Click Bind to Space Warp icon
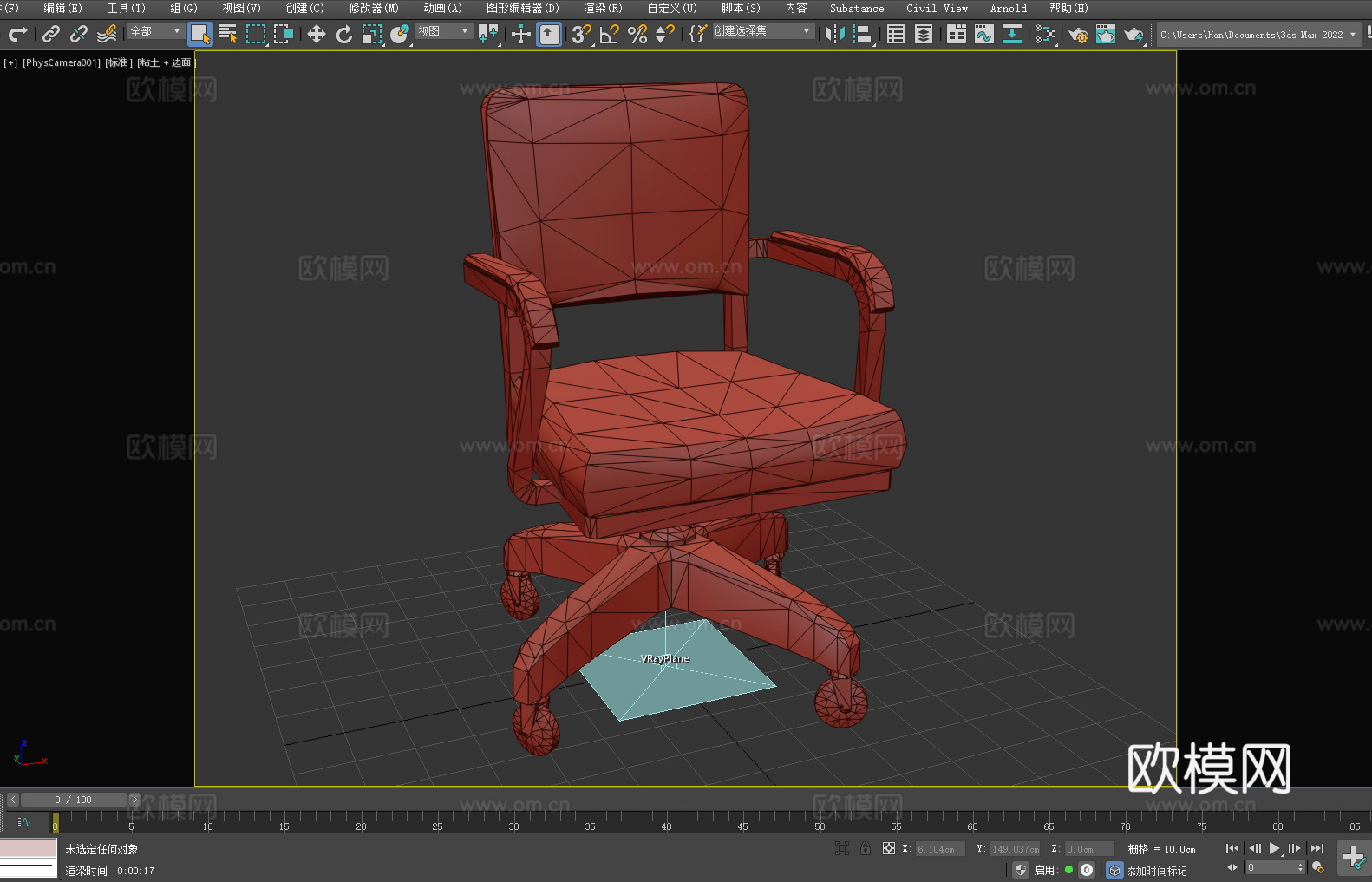Viewport: 1372px width, 882px height. click(x=107, y=34)
